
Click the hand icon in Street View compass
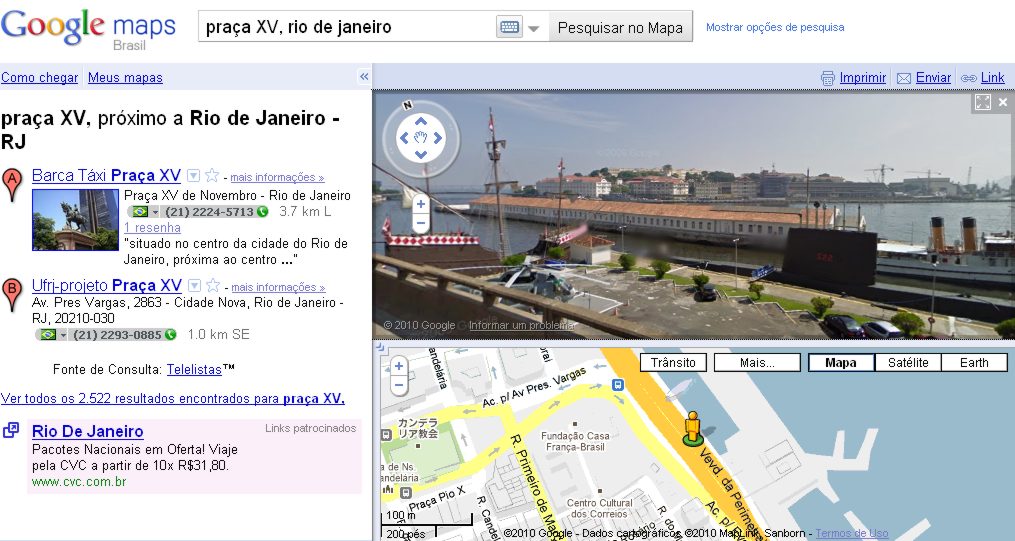tap(421, 137)
